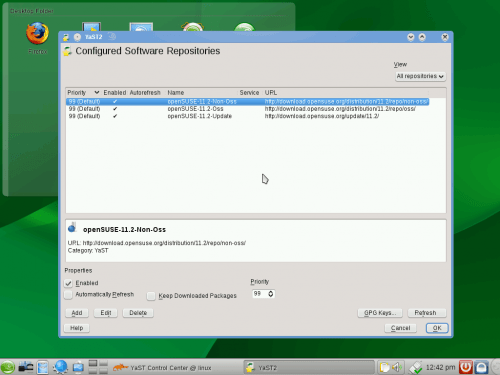Show the desktop via the panel icon
Screen dimensions: 500x375
[x=26, y=367]
